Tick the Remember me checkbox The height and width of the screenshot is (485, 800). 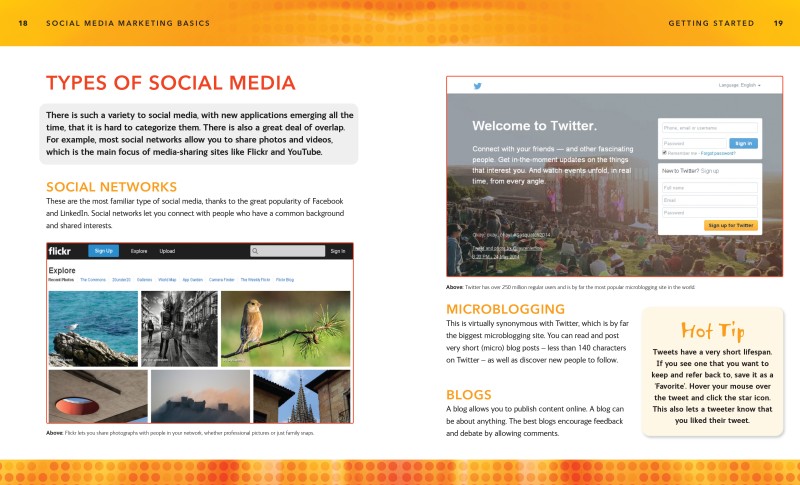point(664,153)
